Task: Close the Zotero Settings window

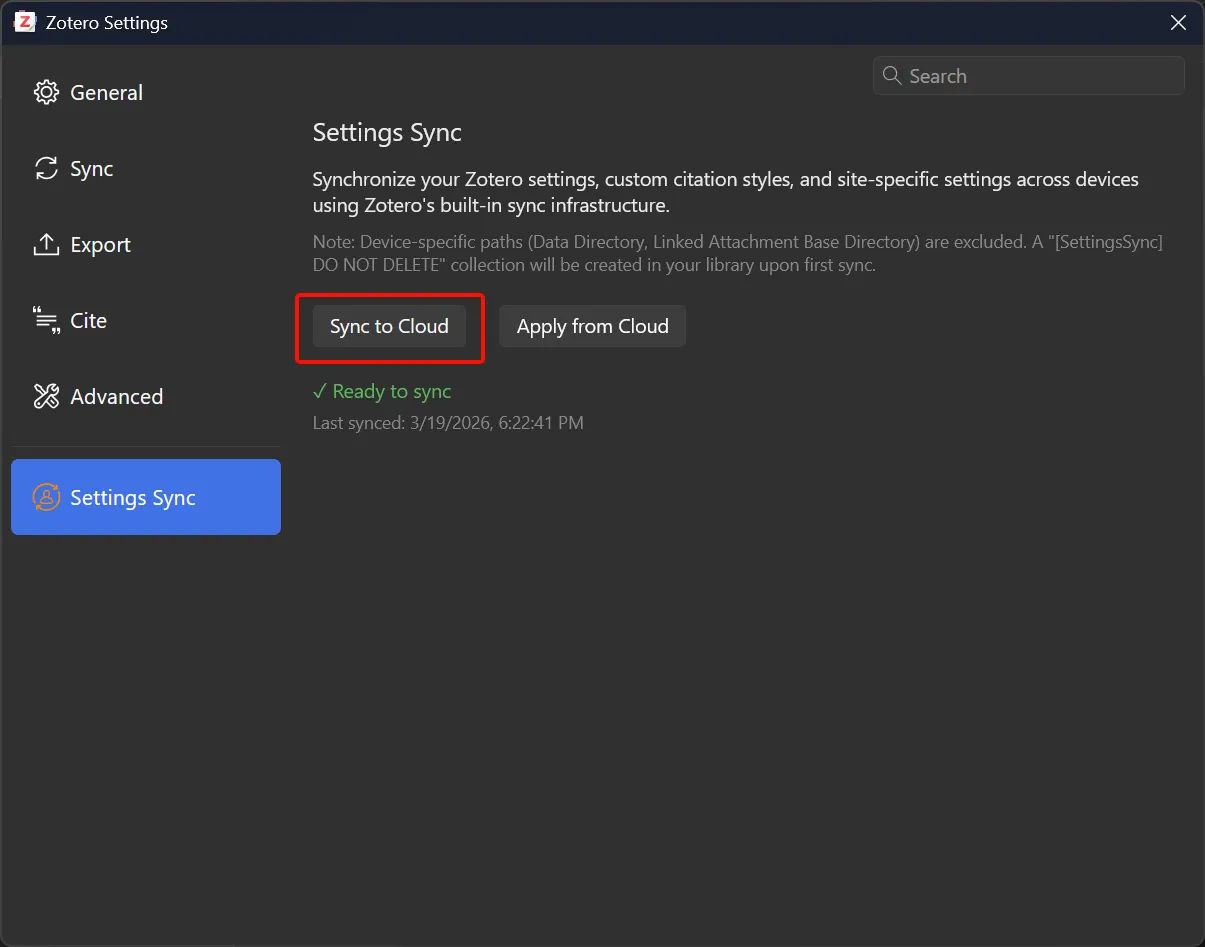Action: tap(1177, 22)
